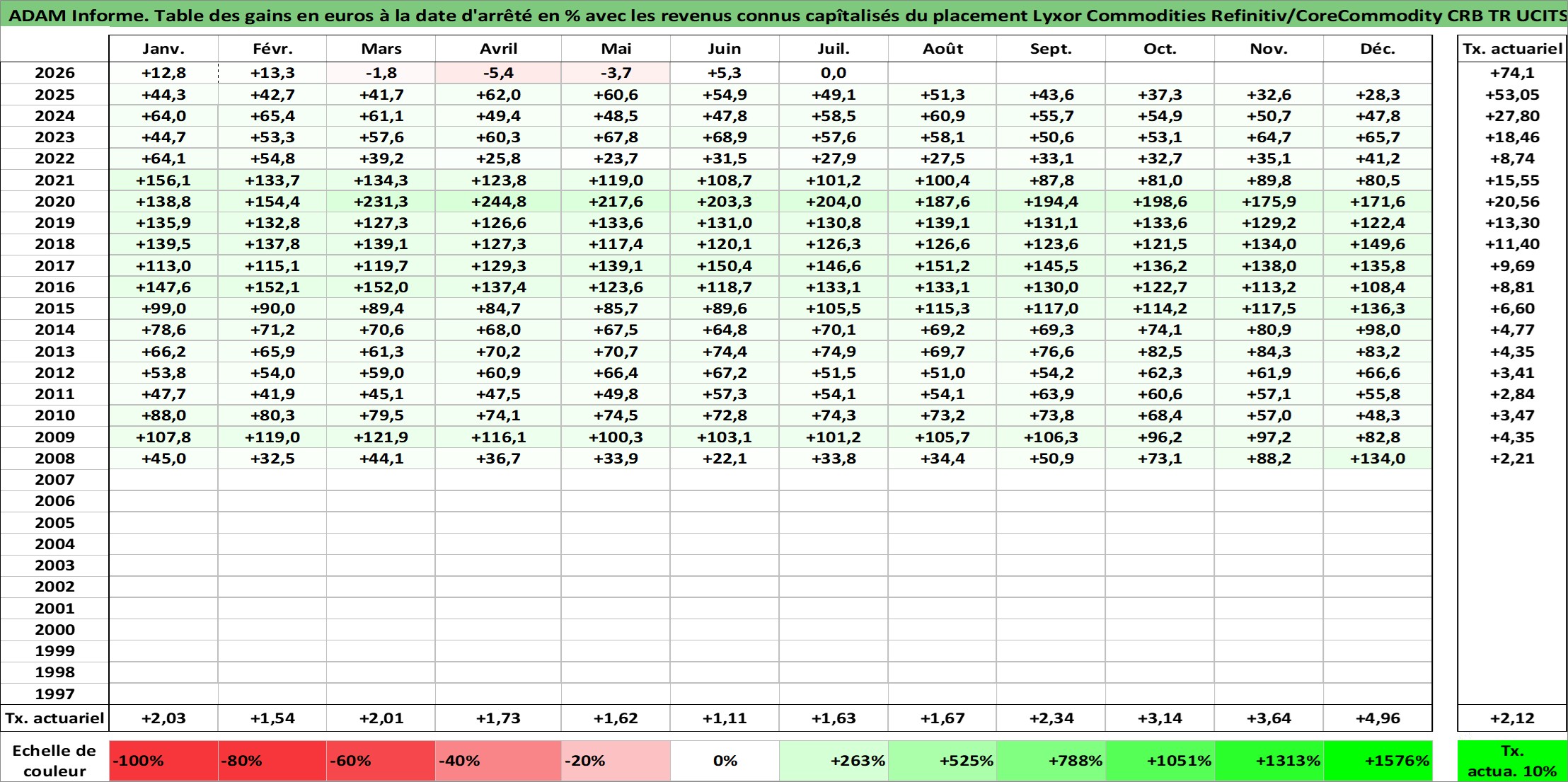Click the +4,96 Déc. actuarial rate cell
Viewport: 1568px width, 782px height.
(x=1378, y=718)
